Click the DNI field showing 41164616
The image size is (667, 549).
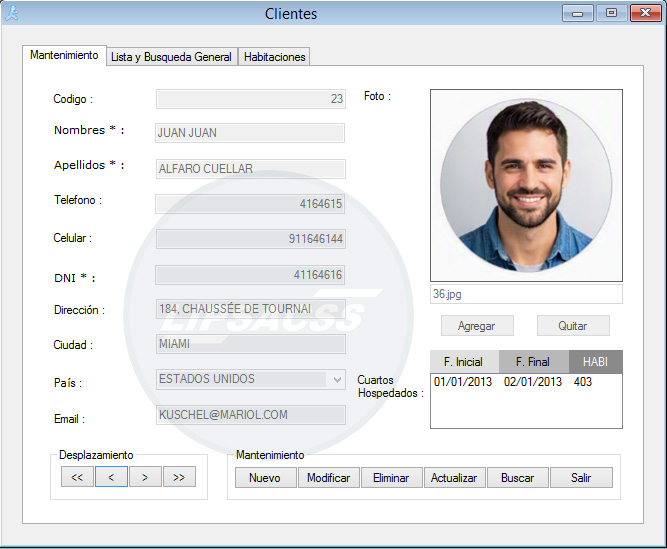pyautogui.click(x=250, y=275)
